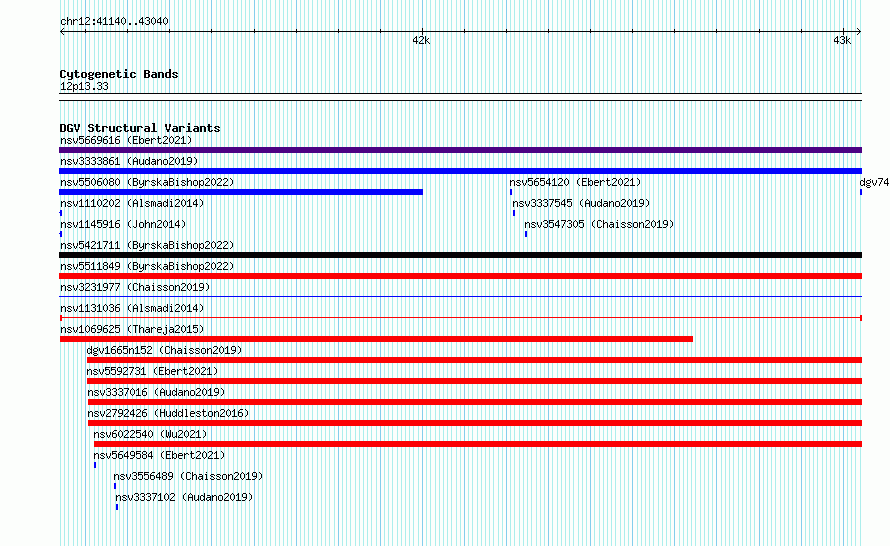Click the red nsv2792426 variant bar
The height and width of the screenshot is (546, 890).
click(475, 423)
